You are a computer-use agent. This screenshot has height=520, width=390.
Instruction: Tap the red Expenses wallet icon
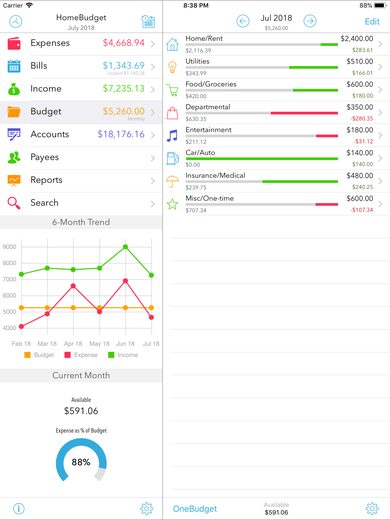point(14,43)
